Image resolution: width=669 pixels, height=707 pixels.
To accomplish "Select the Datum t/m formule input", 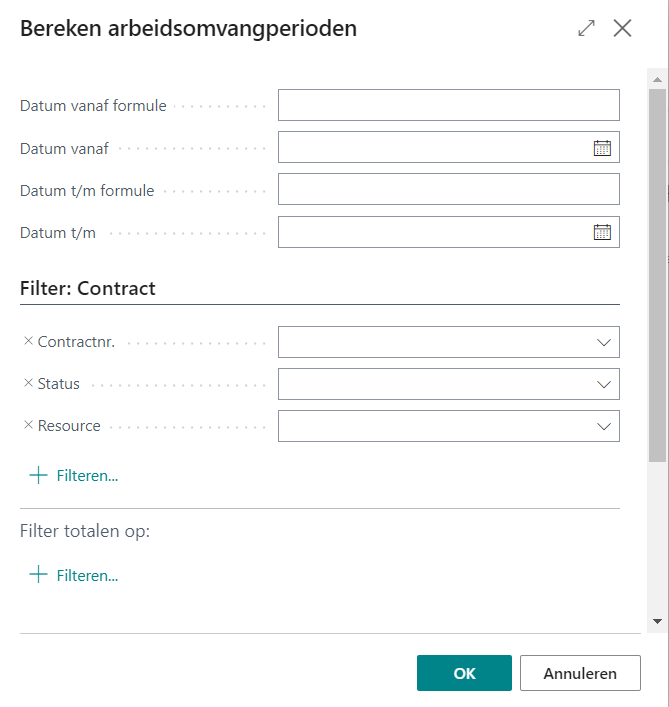I will pos(448,189).
